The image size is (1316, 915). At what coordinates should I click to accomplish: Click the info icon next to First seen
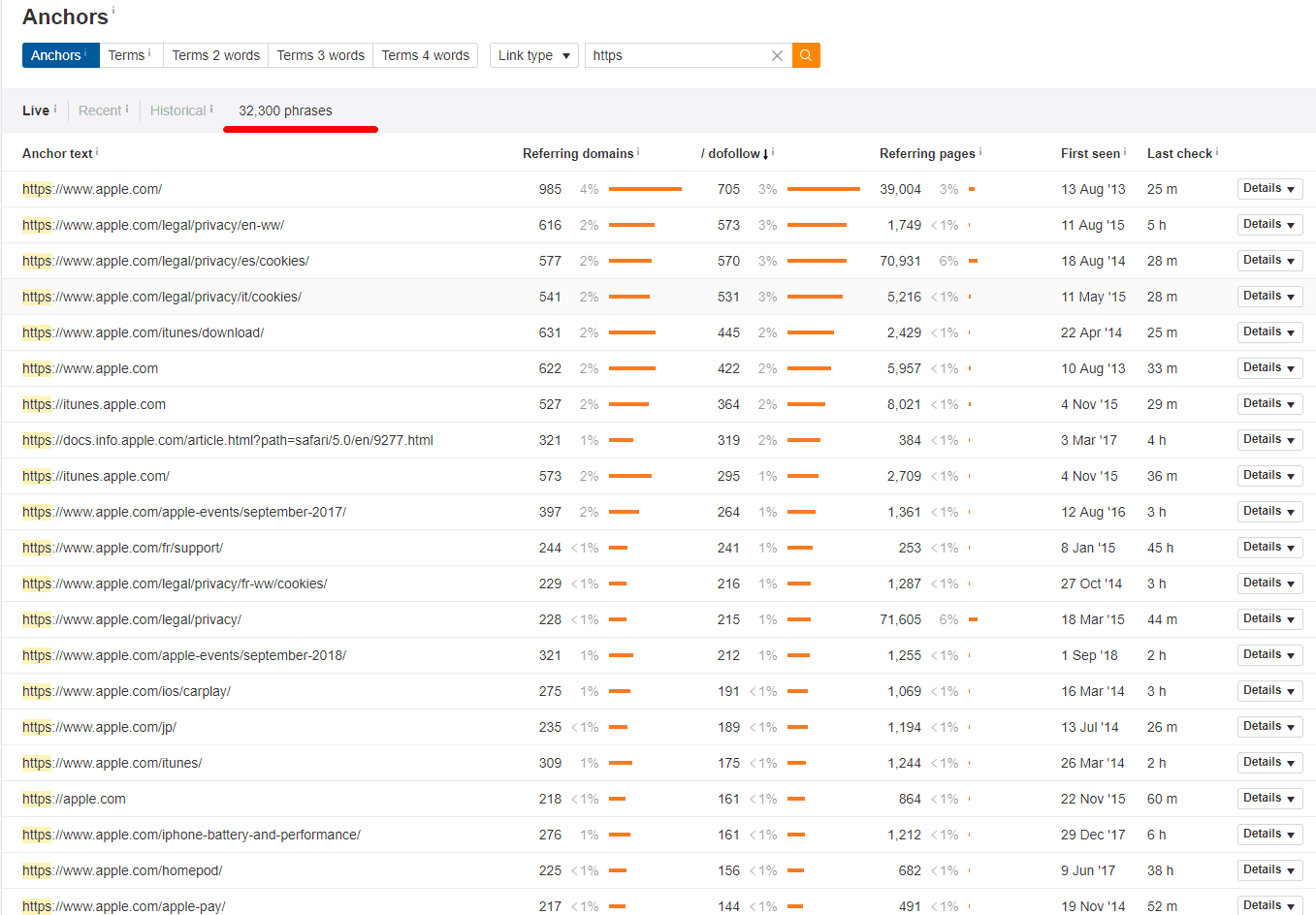coord(1124,149)
